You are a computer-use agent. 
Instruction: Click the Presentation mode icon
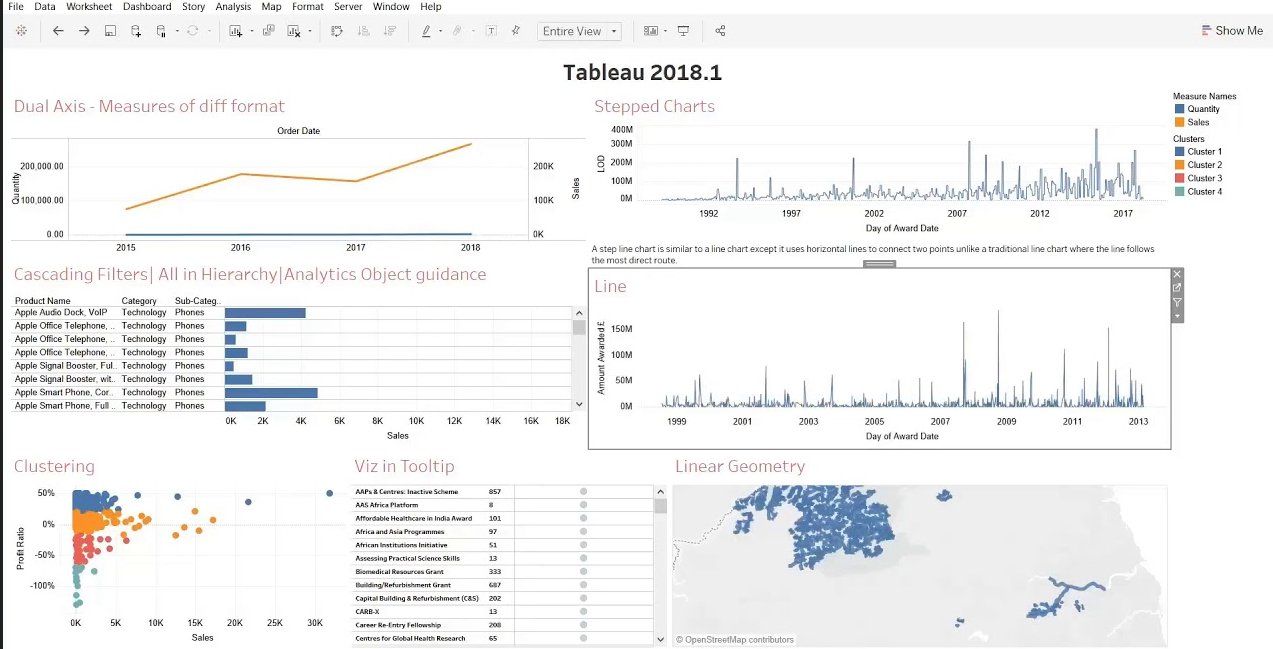[684, 31]
